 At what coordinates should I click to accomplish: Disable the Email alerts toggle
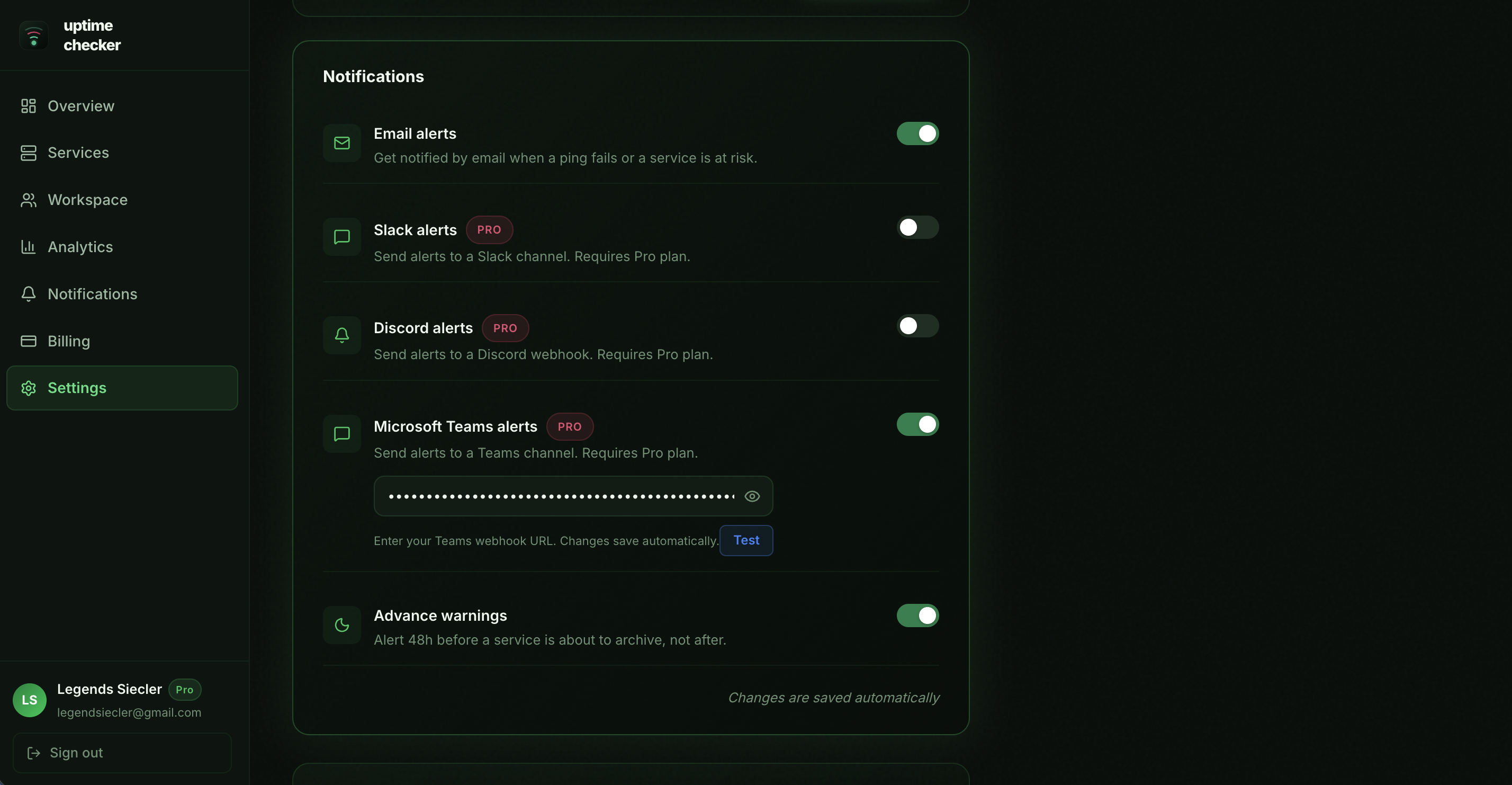[917, 133]
